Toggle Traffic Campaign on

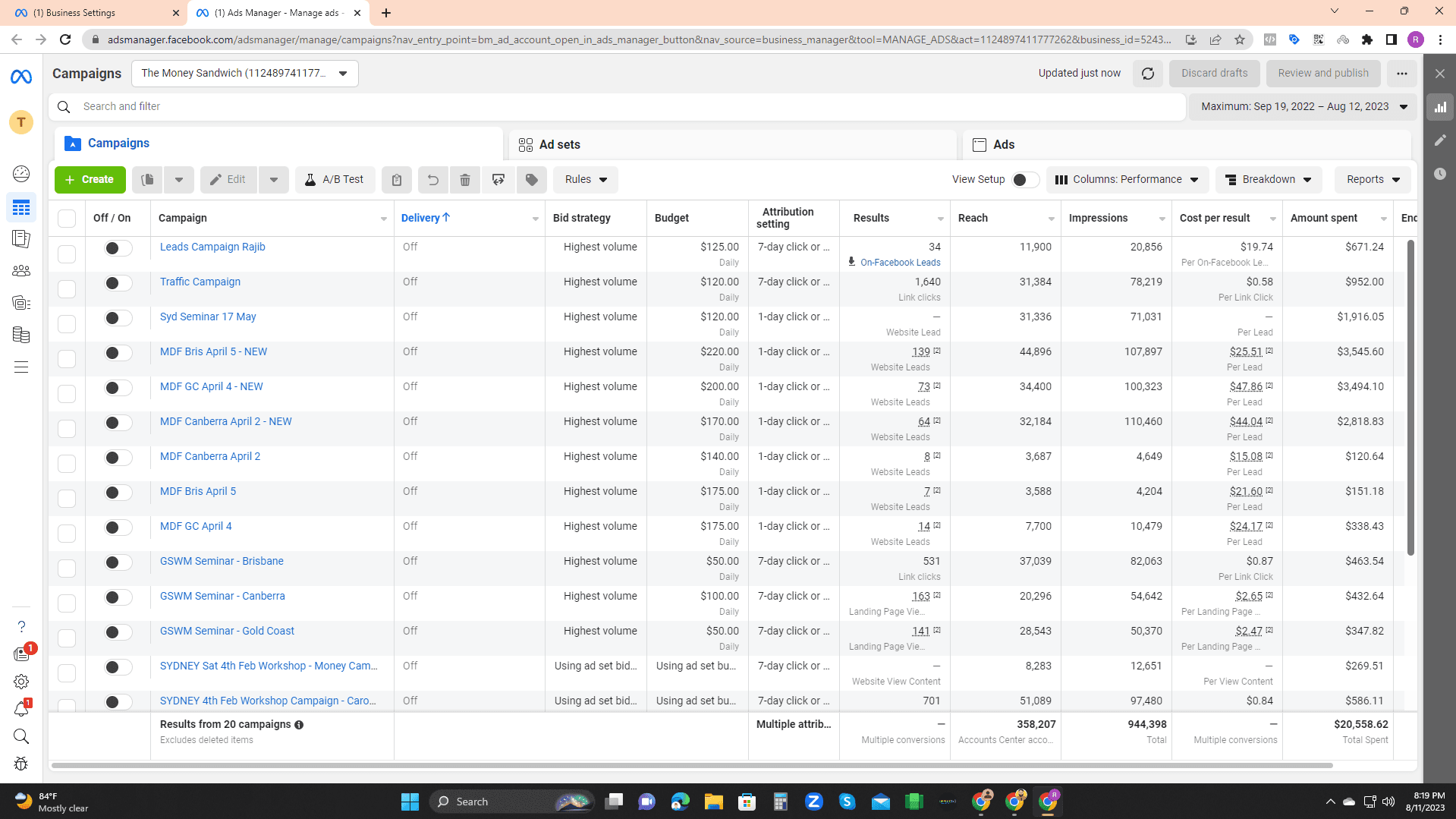[118, 283]
